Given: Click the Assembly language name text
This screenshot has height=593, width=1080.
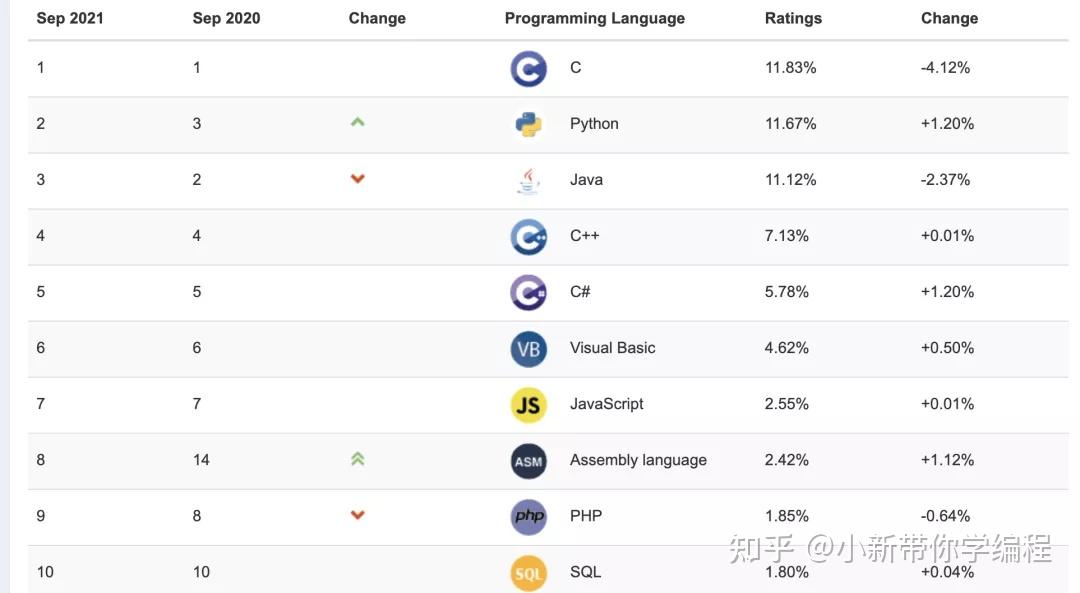Looking at the screenshot, I should [x=638, y=460].
